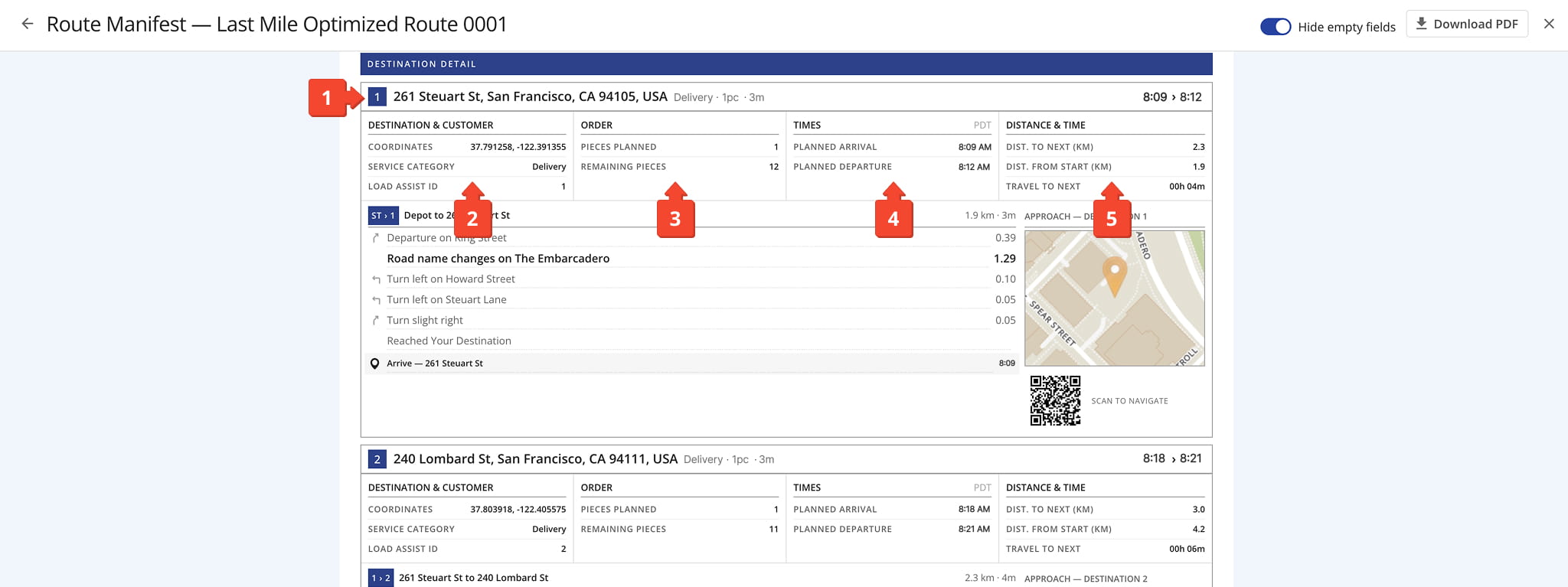Click the 2.3 km · 4m segment summary
Viewport: 1568px width, 587px height.
pos(990,578)
